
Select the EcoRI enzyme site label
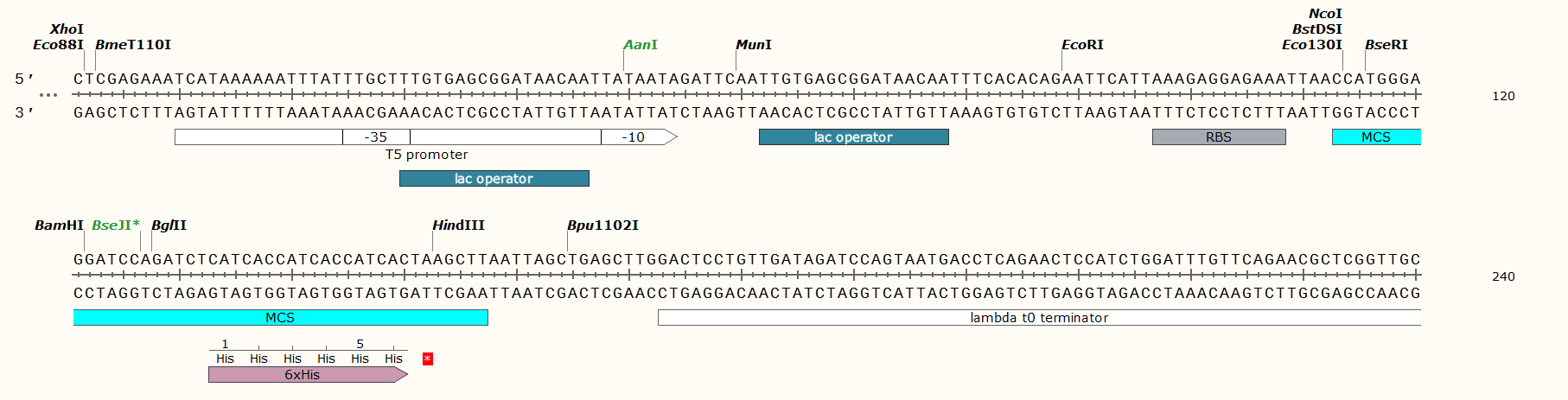pyautogui.click(x=1082, y=45)
